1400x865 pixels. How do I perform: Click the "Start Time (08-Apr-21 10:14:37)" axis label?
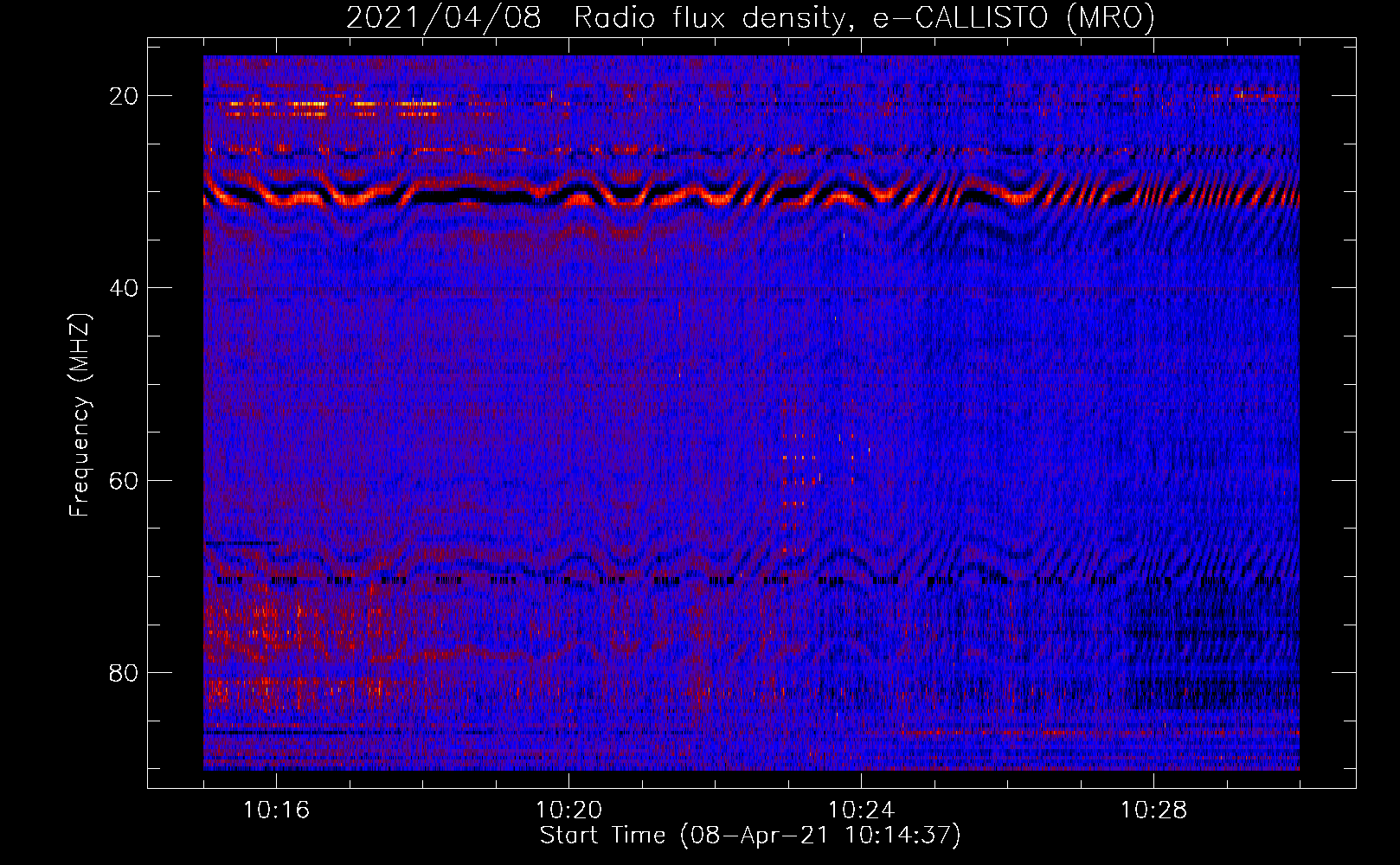(x=750, y=836)
